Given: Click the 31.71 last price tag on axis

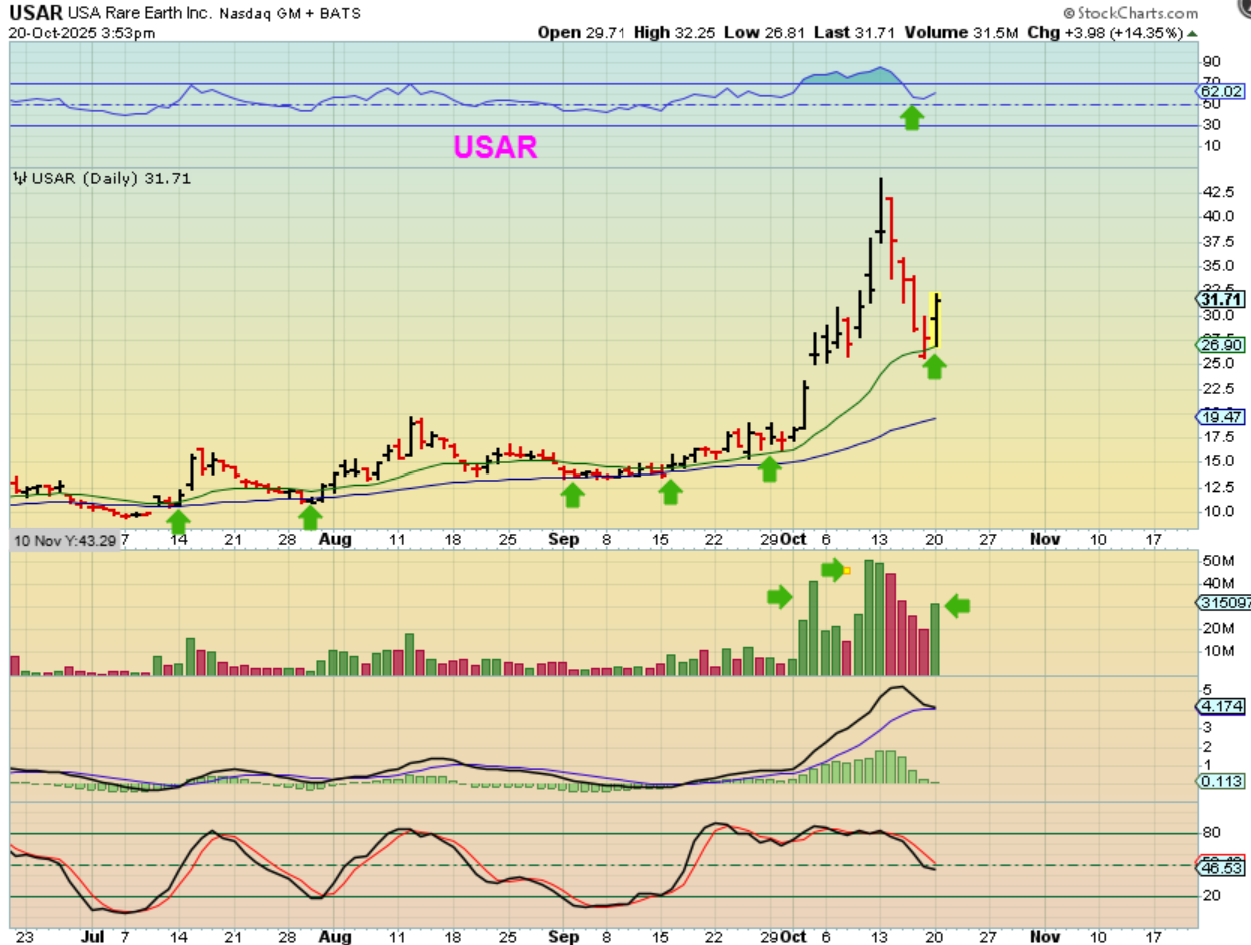Looking at the screenshot, I should tap(1221, 299).
